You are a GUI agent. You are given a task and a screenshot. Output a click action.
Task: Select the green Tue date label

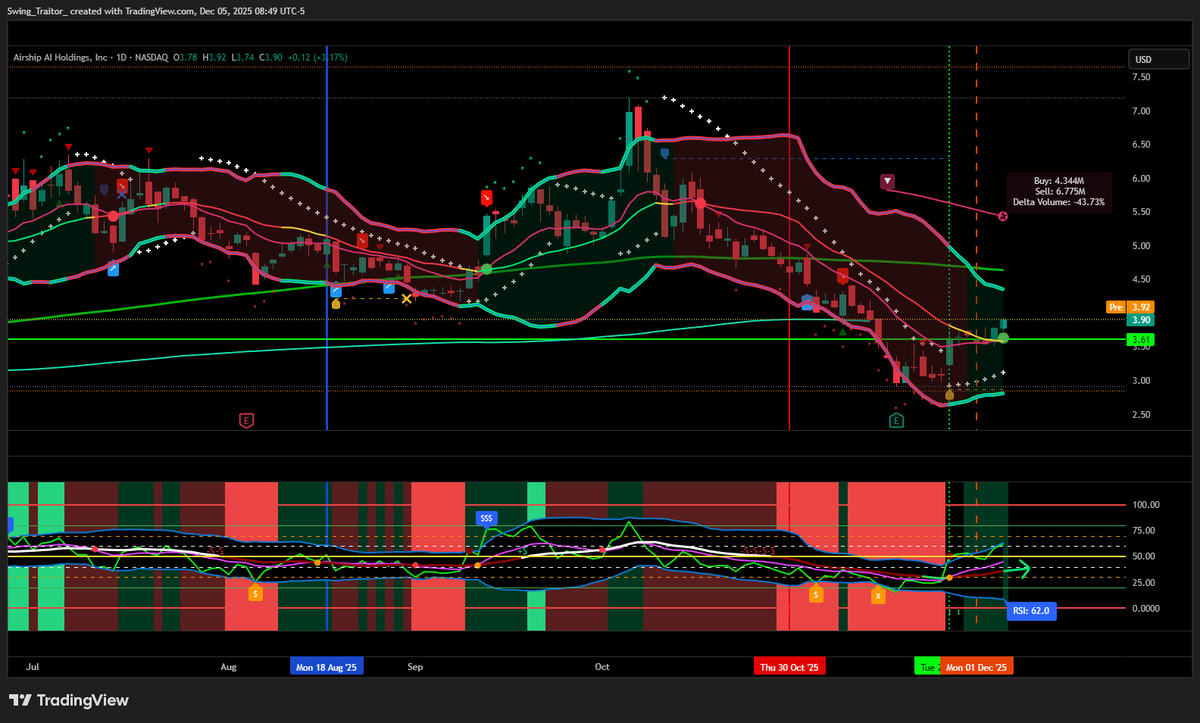tap(927, 666)
